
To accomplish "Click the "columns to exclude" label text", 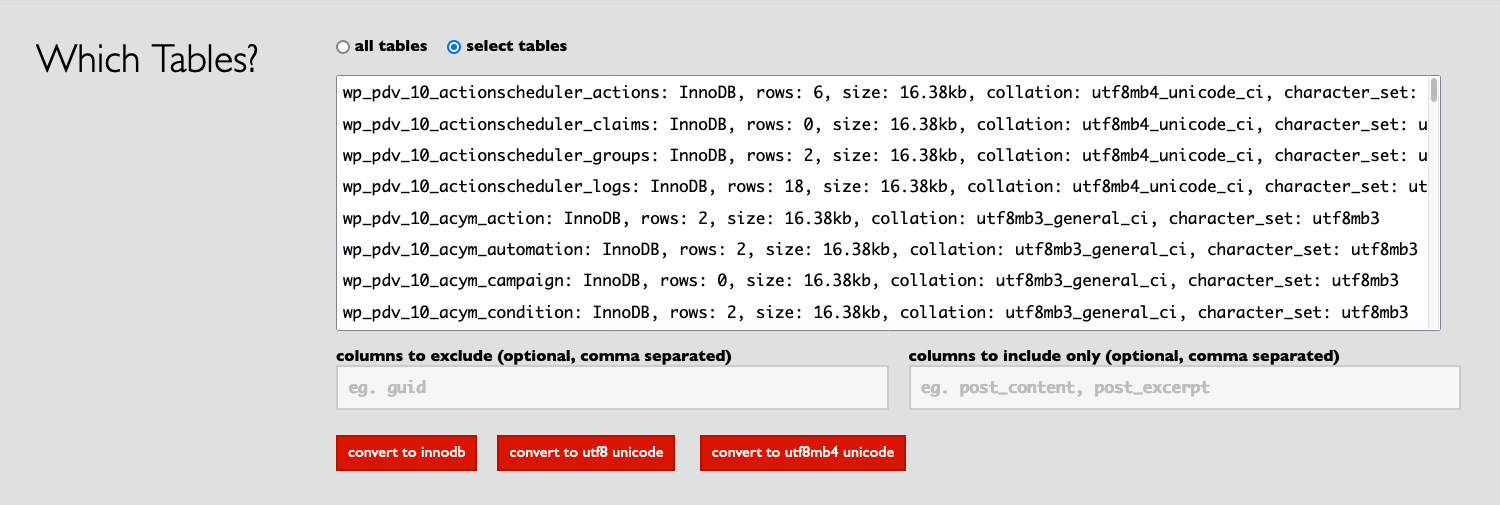I will [533, 356].
